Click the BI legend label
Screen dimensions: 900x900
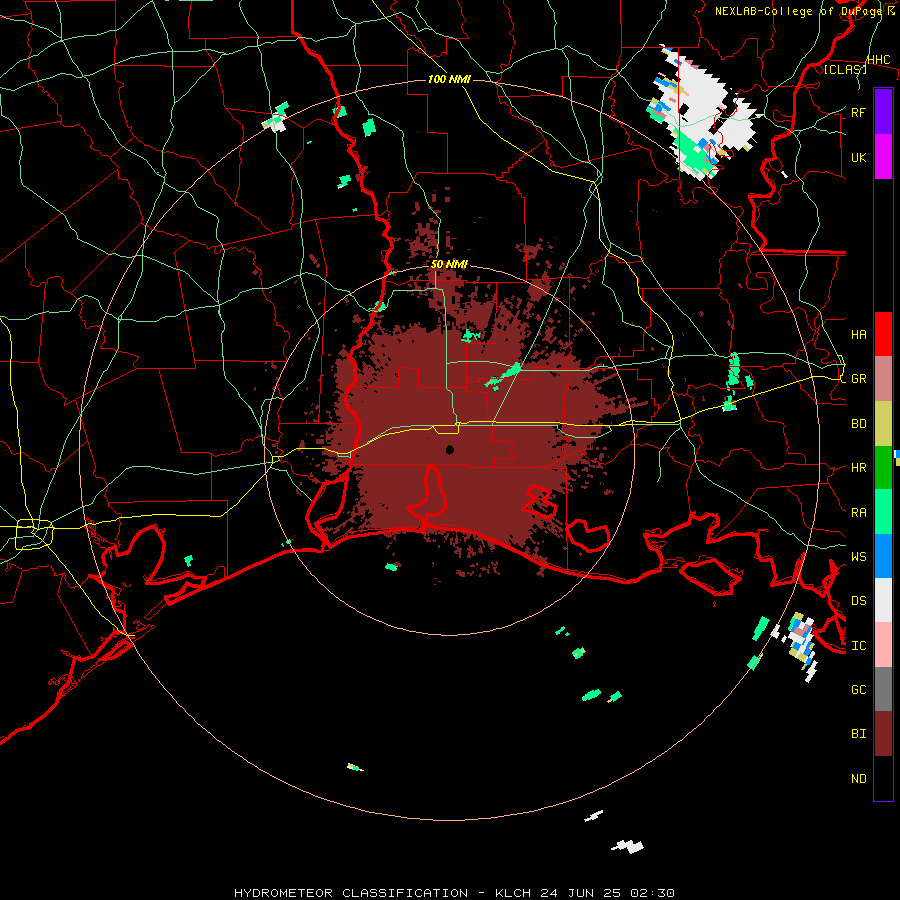coord(858,734)
